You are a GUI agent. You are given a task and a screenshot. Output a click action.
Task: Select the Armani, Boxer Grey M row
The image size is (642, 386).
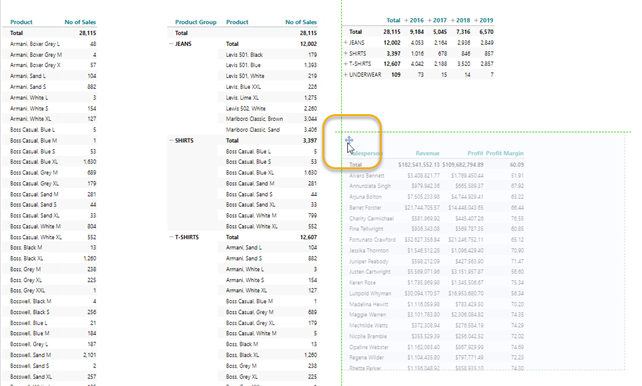pyautogui.click(x=50, y=54)
